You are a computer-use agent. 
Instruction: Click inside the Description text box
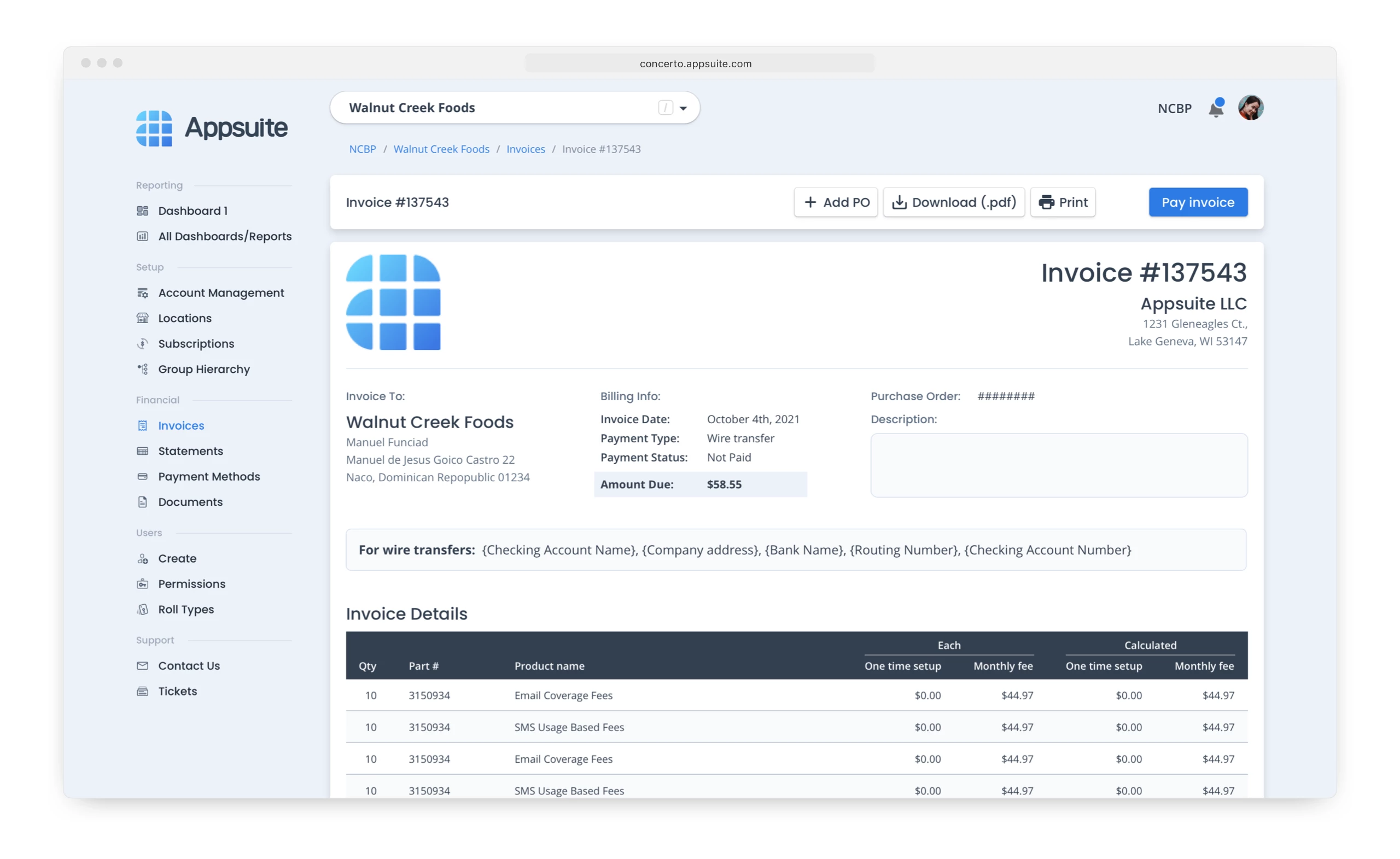point(1059,465)
